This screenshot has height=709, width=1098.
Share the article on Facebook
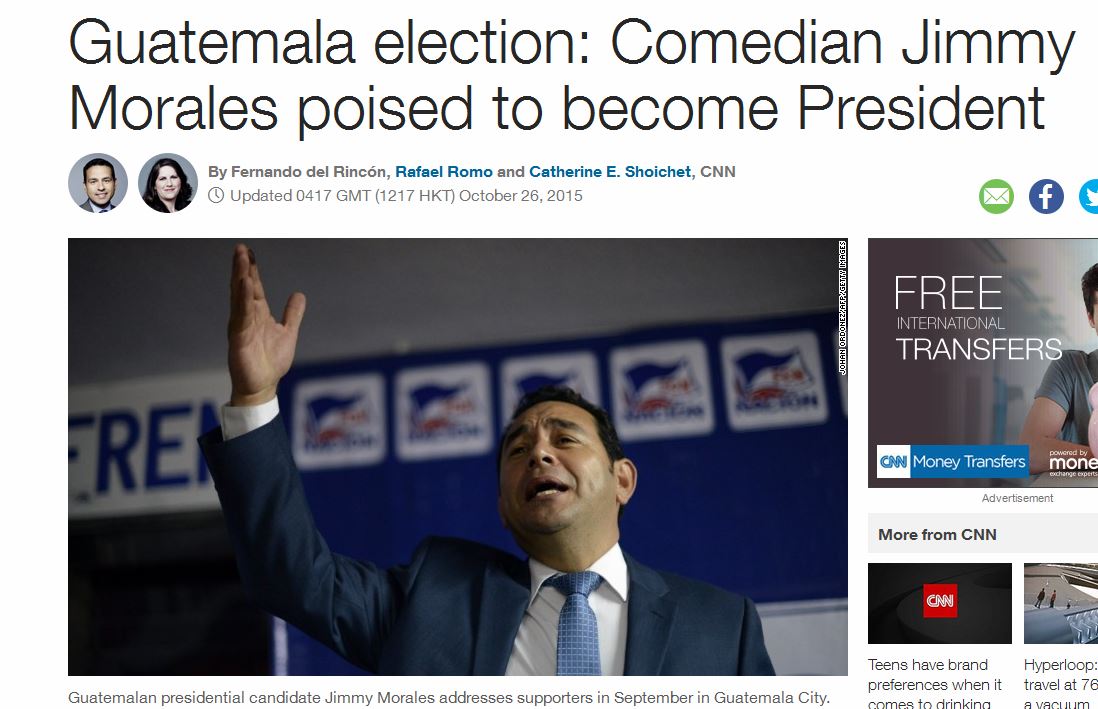point(1046,196)
